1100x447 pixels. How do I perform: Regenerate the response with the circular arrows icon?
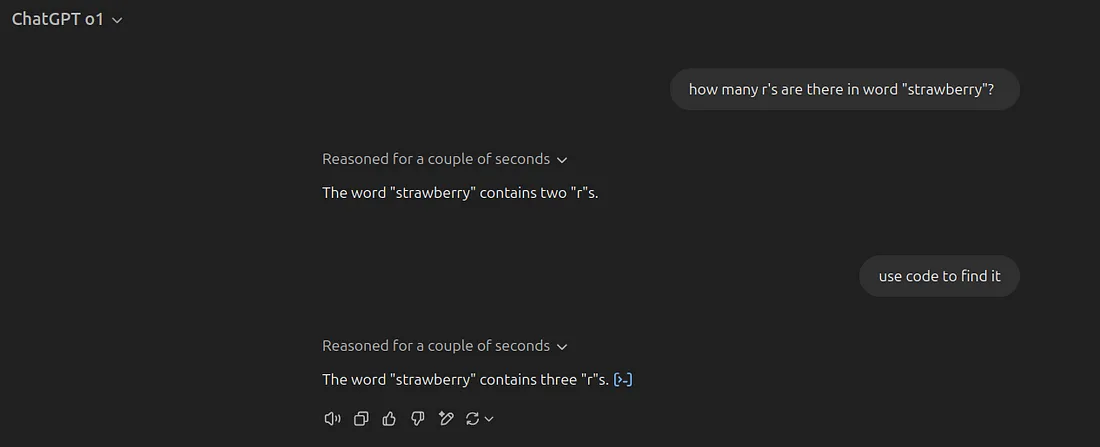click(472, 419)
